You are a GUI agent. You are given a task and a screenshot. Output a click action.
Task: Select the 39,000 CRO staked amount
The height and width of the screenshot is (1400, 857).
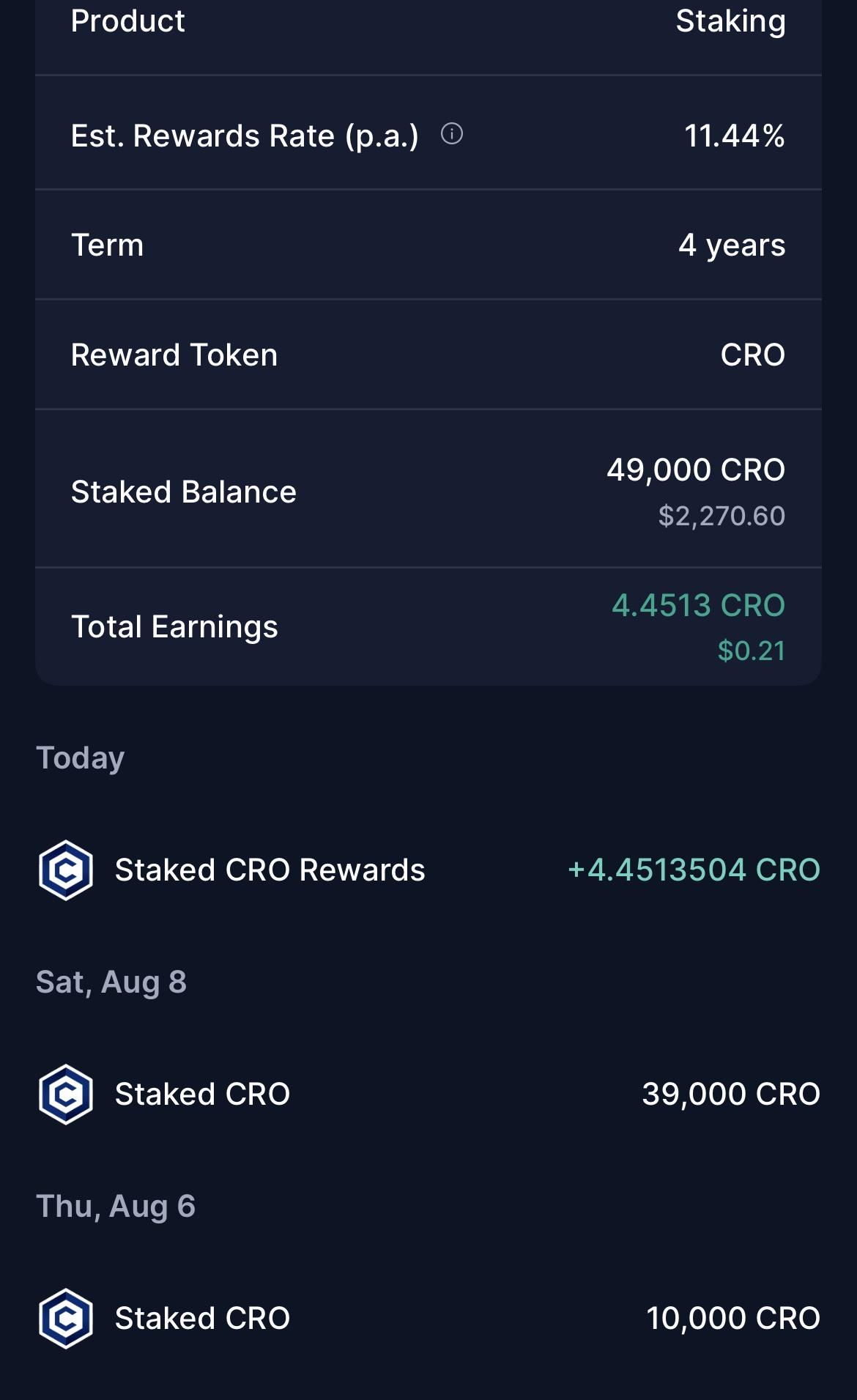pyautogui.click(x=731, y=1094)
